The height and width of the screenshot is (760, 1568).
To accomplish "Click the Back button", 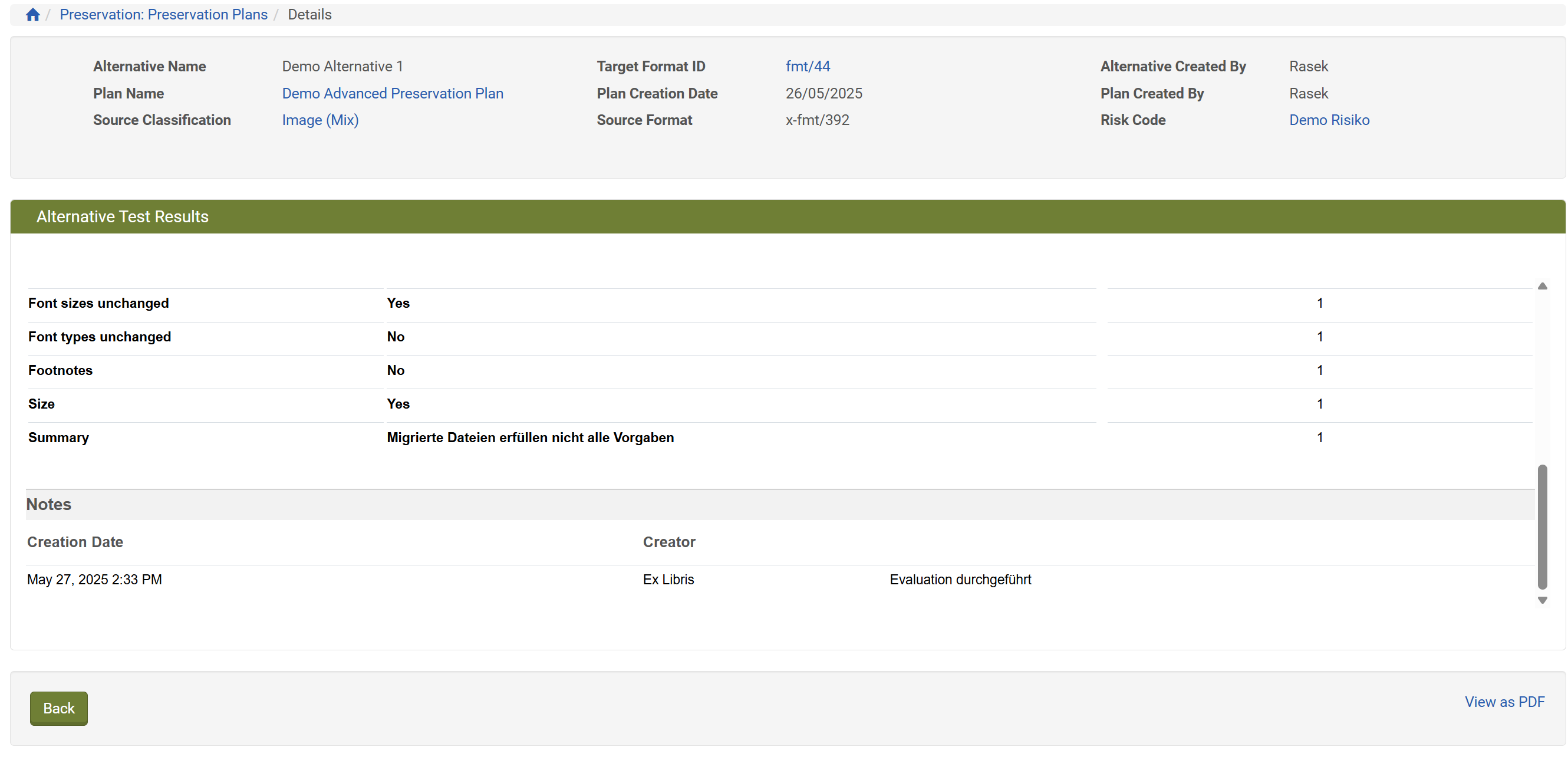I will 58,708.
